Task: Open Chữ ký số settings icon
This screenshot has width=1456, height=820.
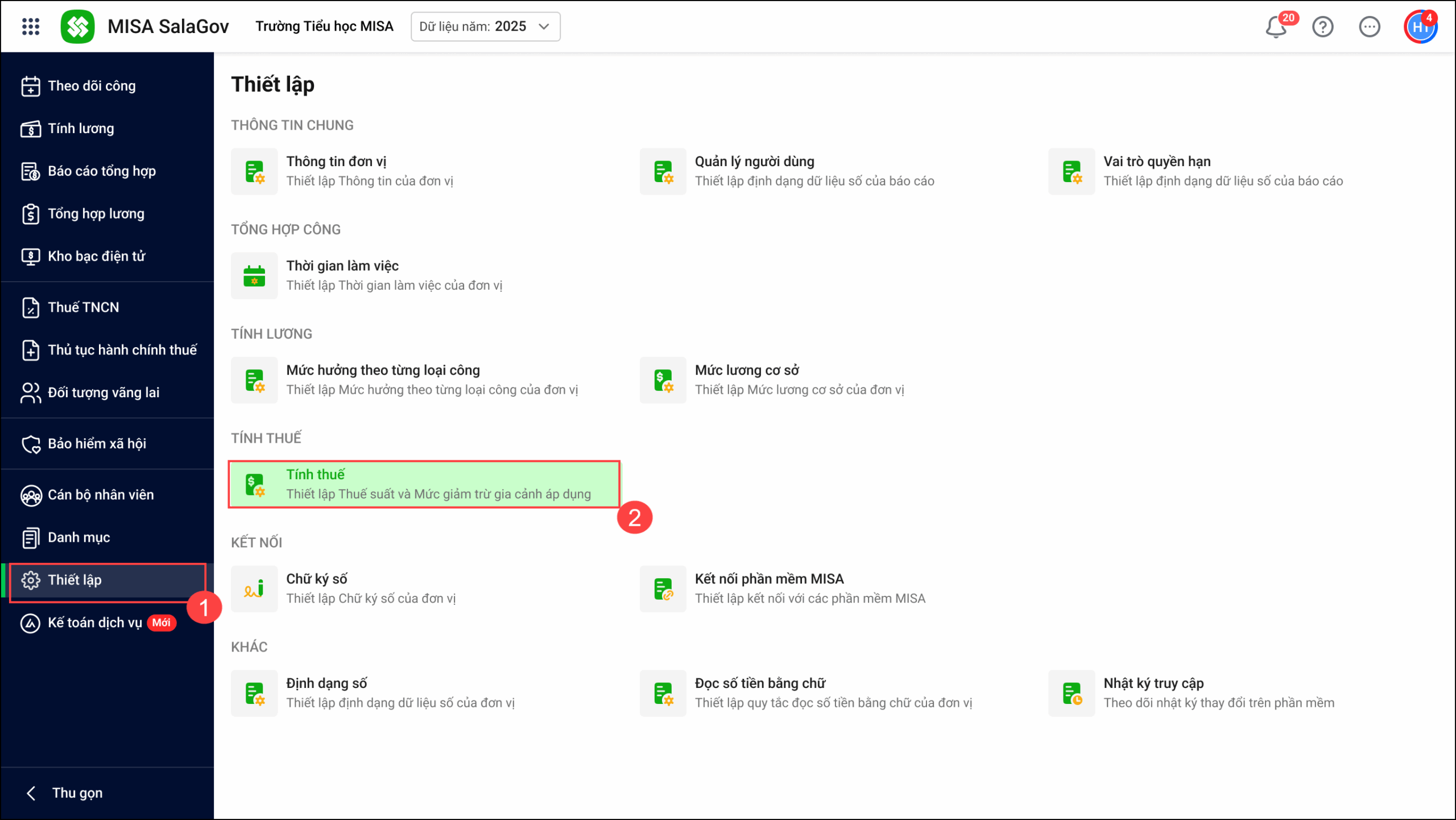Action: coord(254,588)
